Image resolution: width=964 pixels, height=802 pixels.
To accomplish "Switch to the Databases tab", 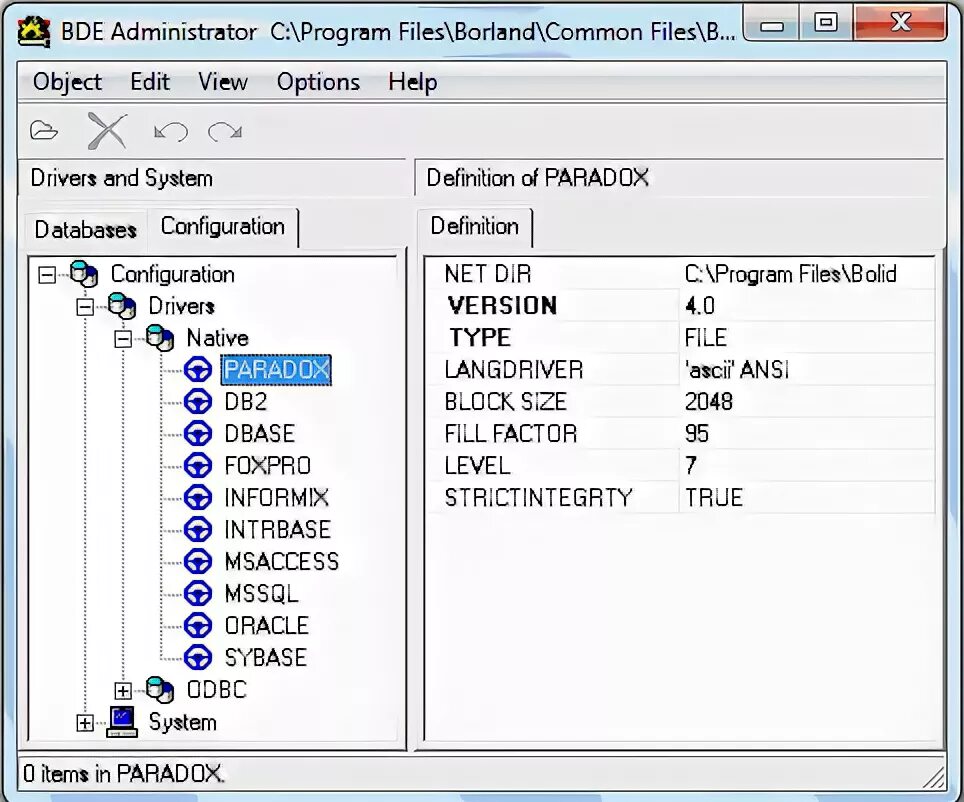I will tap(84, 229).
